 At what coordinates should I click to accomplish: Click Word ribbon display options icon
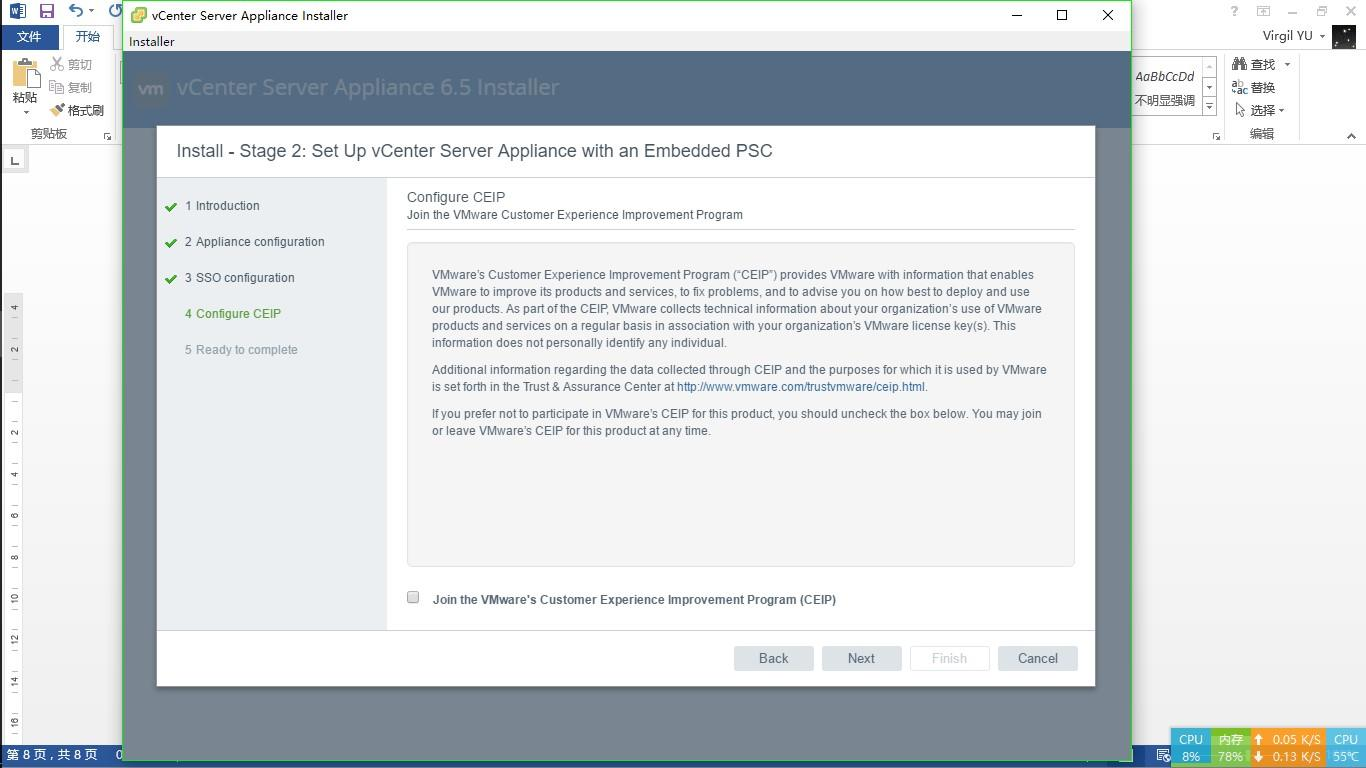pyautogui.click(x=1264, y=11)
